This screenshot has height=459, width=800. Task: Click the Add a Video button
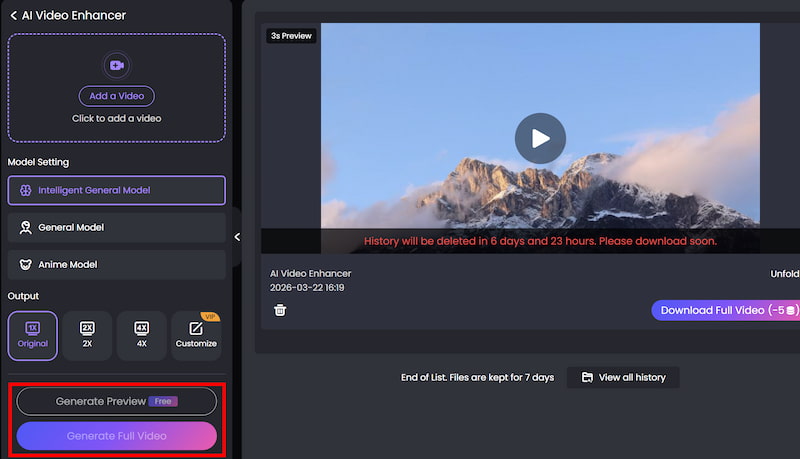(116, 96)
